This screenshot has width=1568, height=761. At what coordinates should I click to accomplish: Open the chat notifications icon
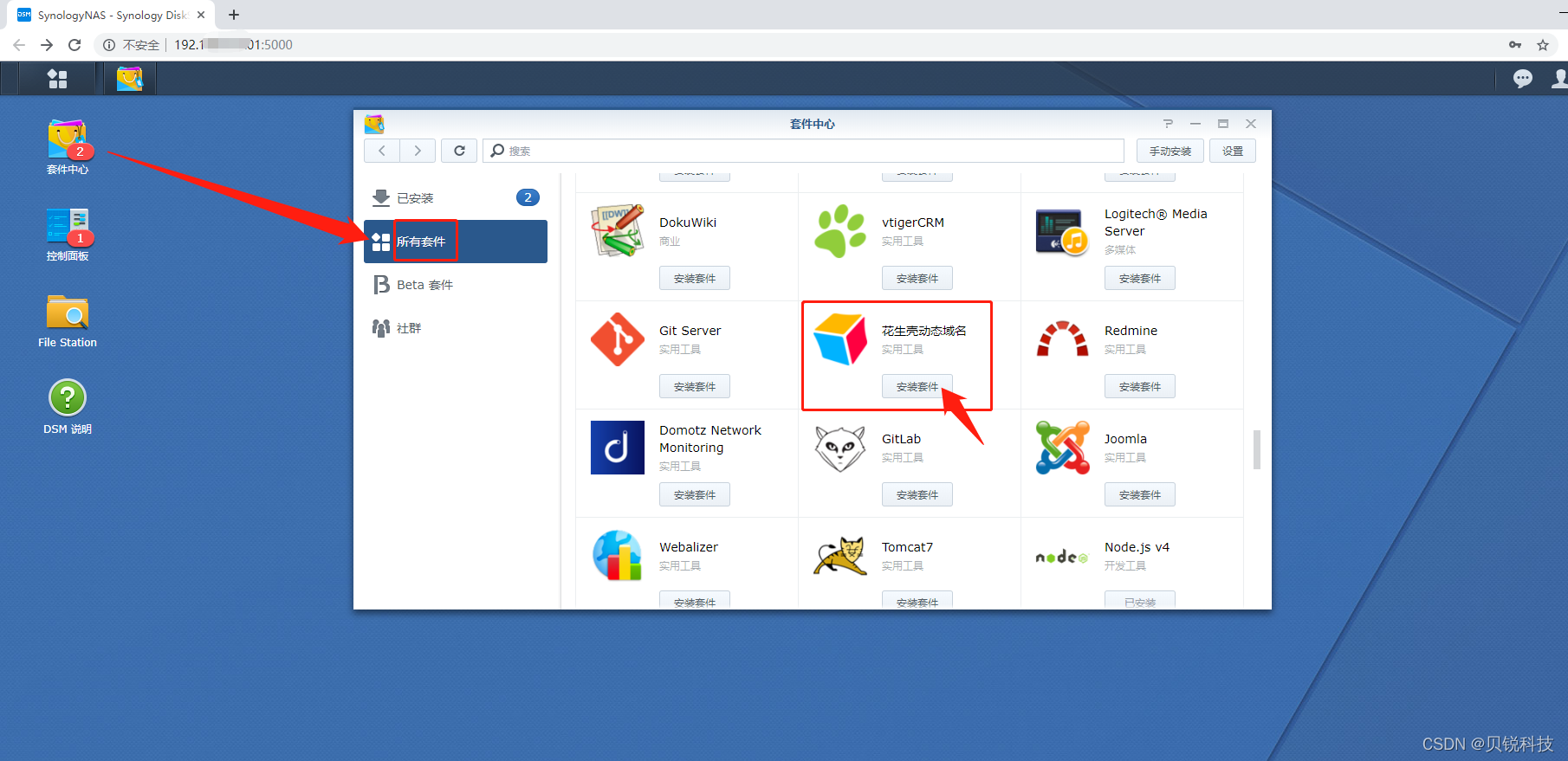click(1522, 79)
